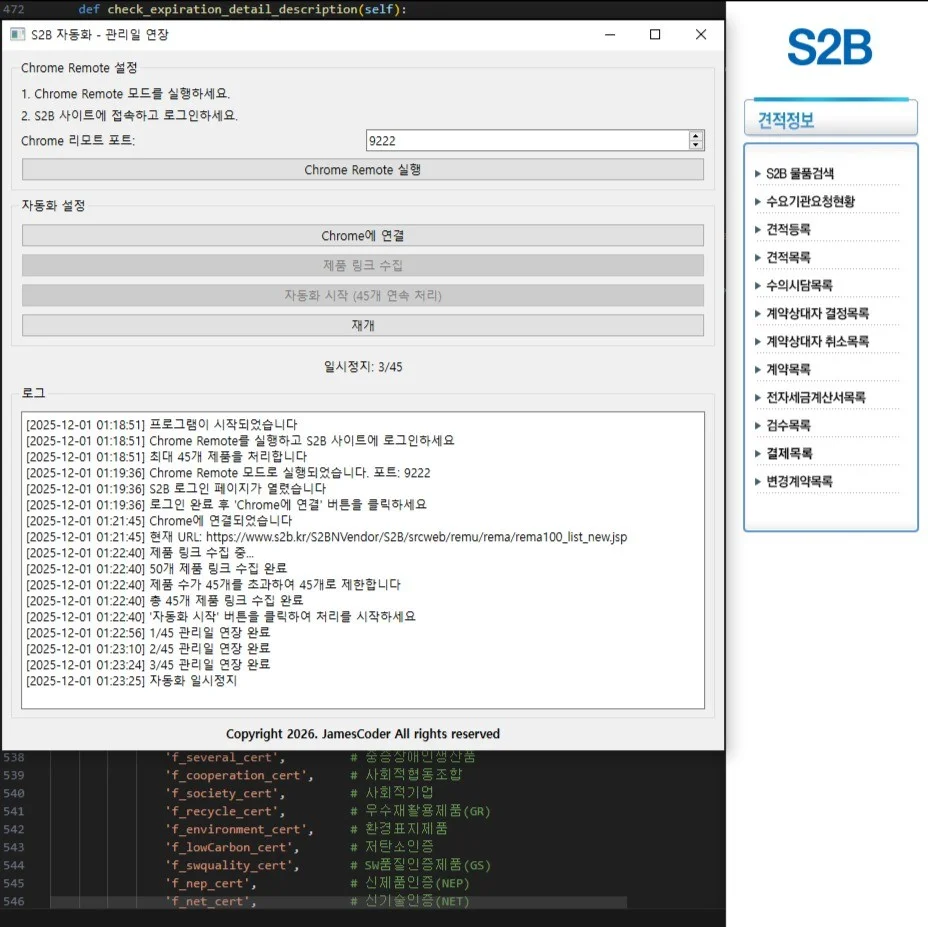This screenshot has height=927, width=928.
Task: Navigate to 전자세금계산서목록
Action: tap(815, 397)
